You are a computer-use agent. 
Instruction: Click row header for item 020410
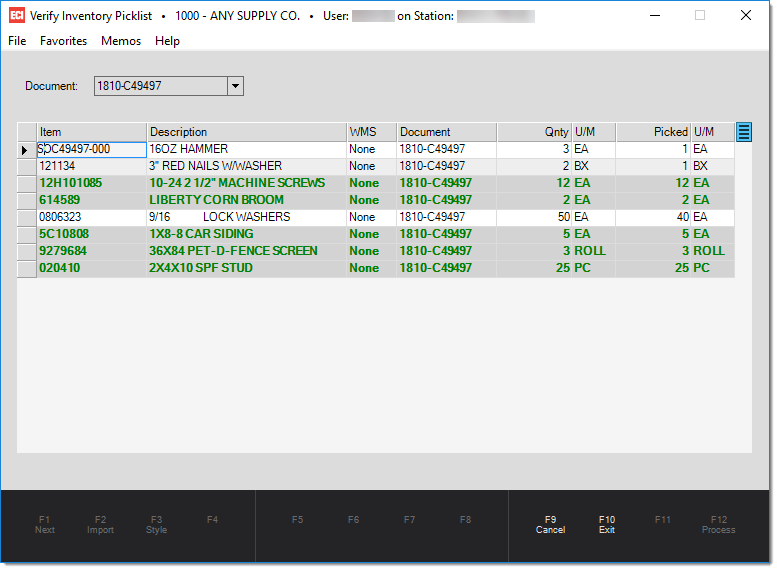tap(27, 268)
